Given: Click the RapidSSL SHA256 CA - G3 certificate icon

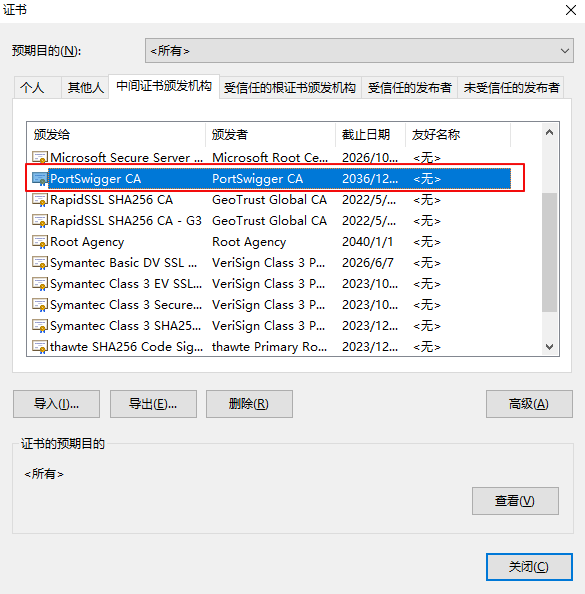Looking at the screenshot, I should click(40, 221).
